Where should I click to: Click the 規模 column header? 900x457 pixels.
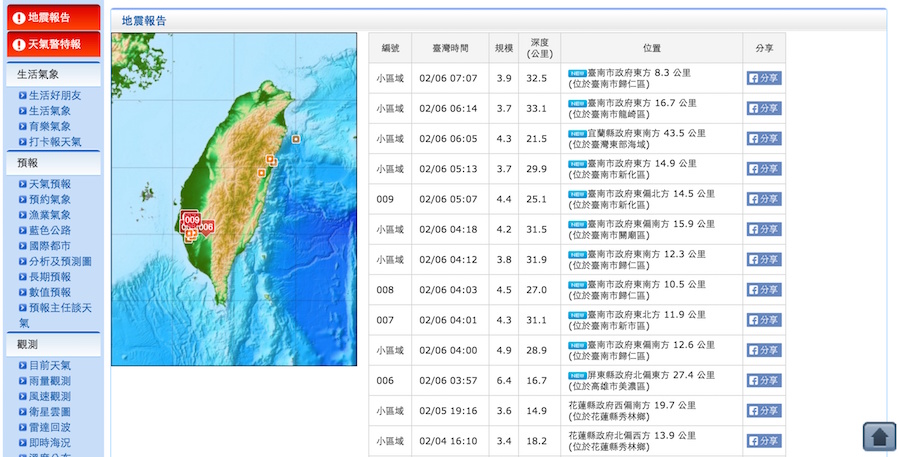(504, 48)
